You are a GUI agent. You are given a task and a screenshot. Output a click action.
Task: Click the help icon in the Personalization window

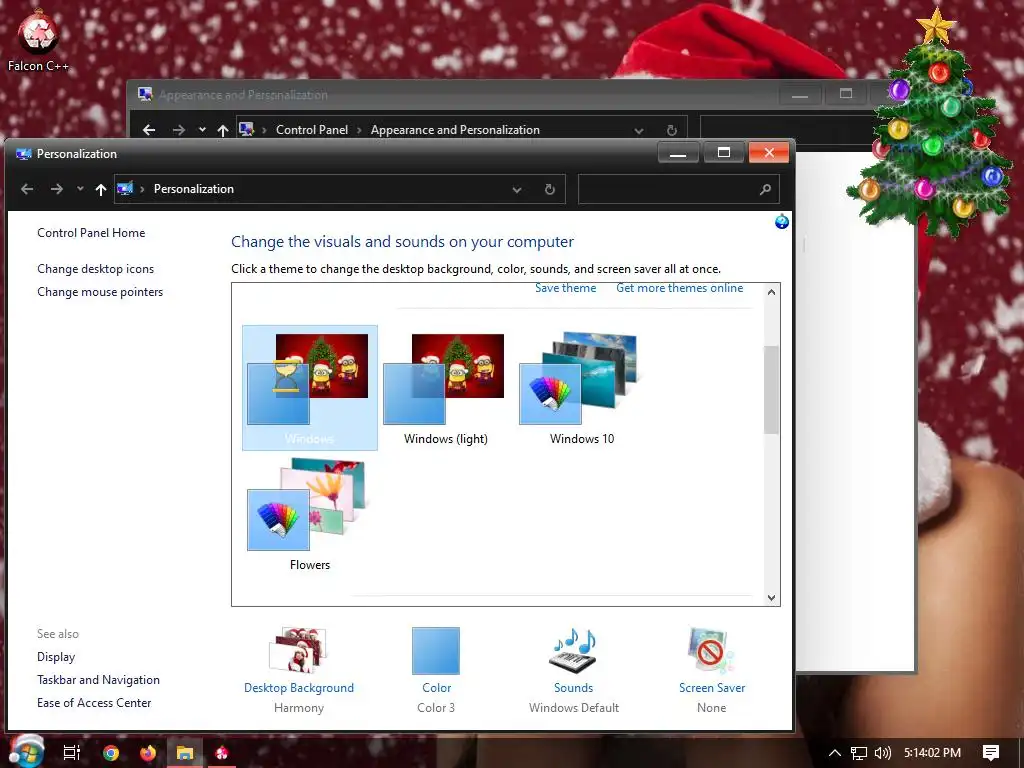coord(782,221)
